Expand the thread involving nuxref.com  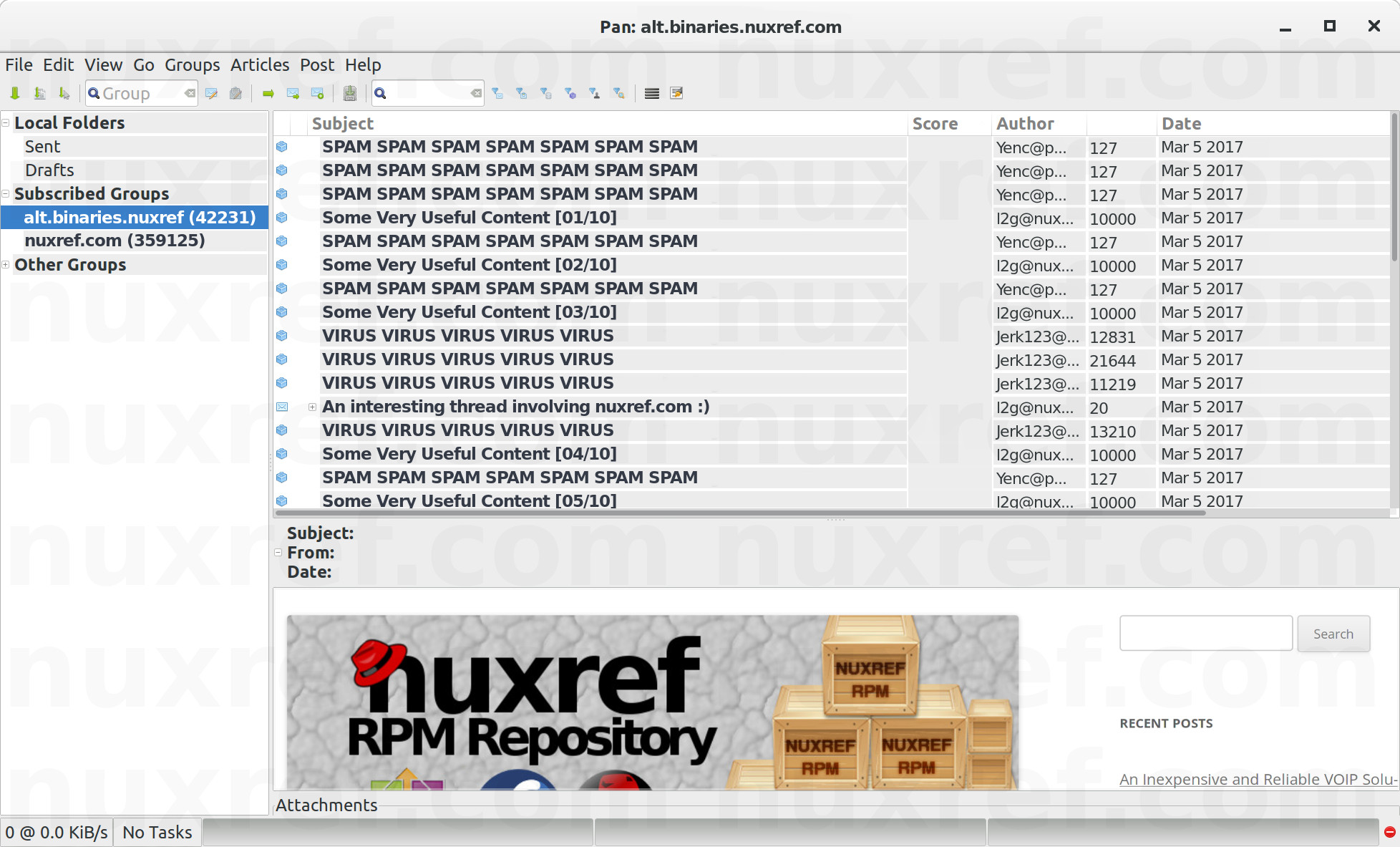coord(312,407)
